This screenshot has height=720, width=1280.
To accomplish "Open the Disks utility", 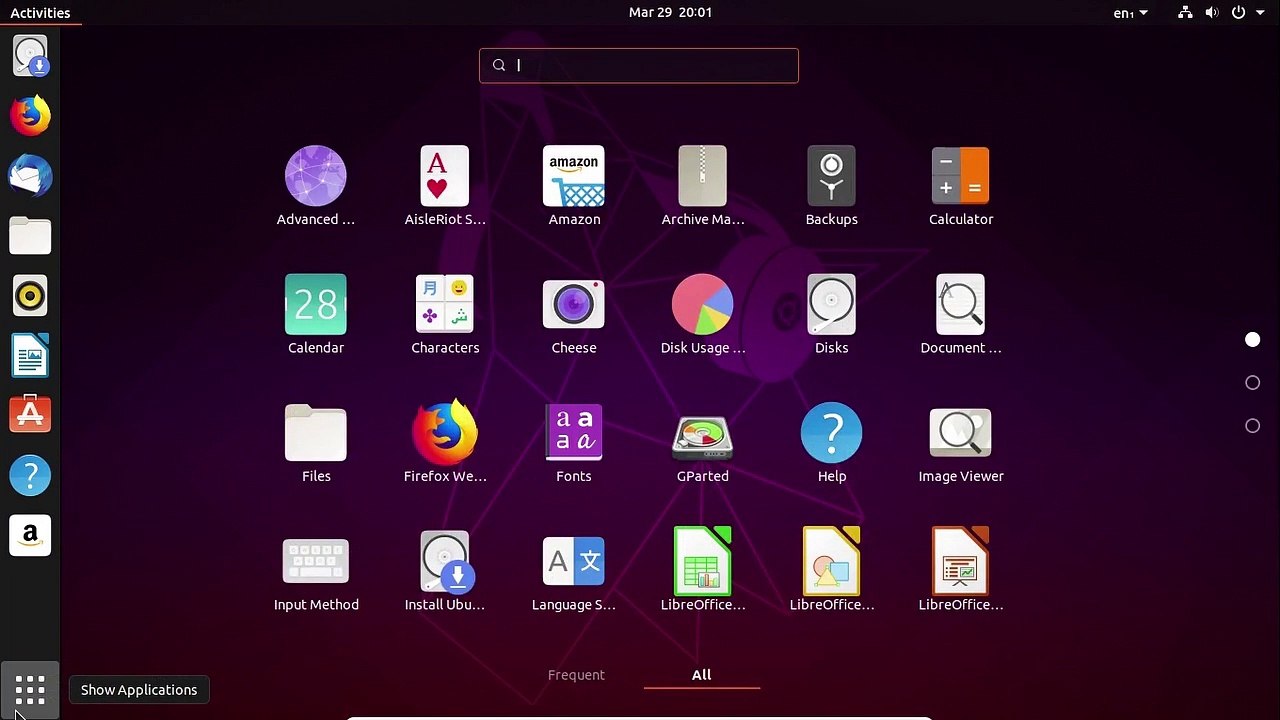I will 832,314.
